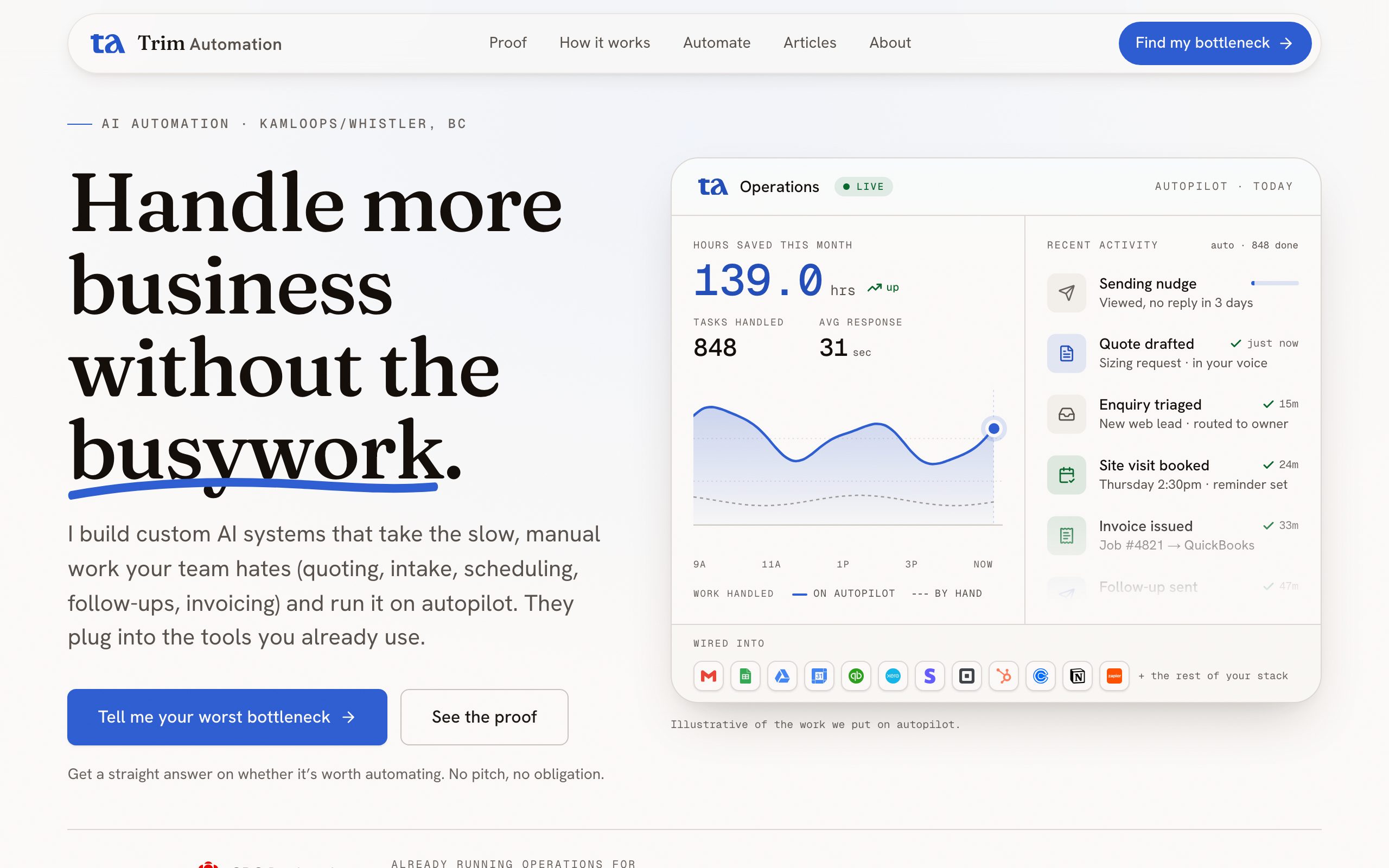Click New web lead · routed to owner
Image resolution: width=1389 pixels, height=868 pixels.
tap(1193, 424)
